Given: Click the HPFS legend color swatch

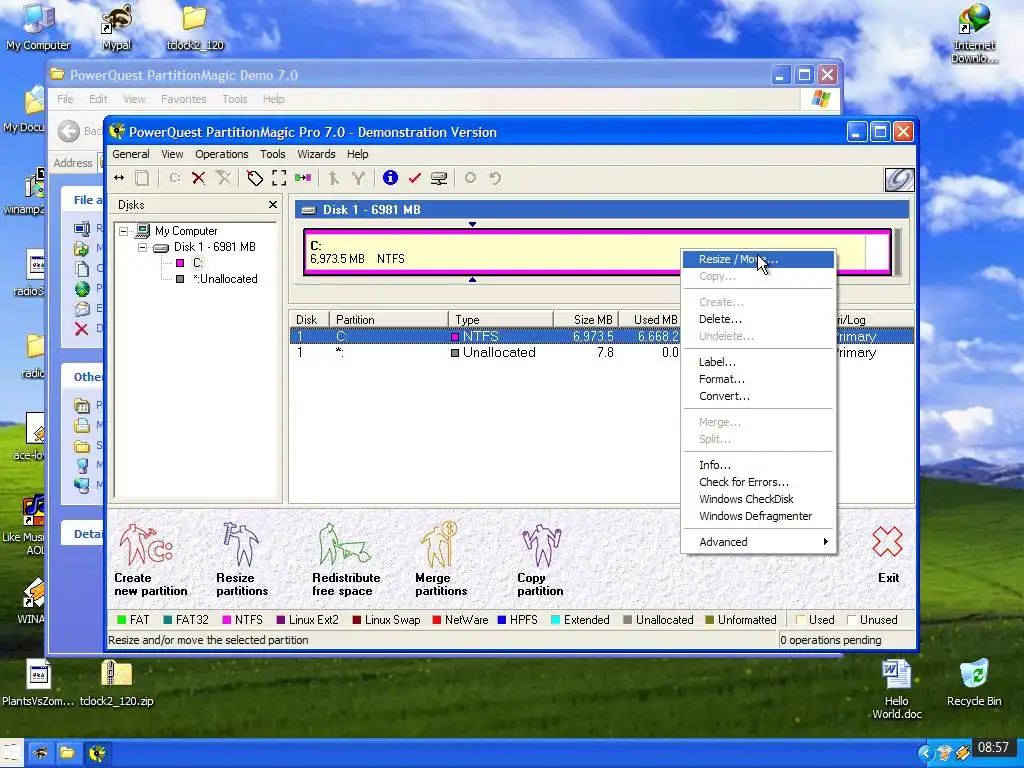Looking at the screenshot, I should click(502, 620).
